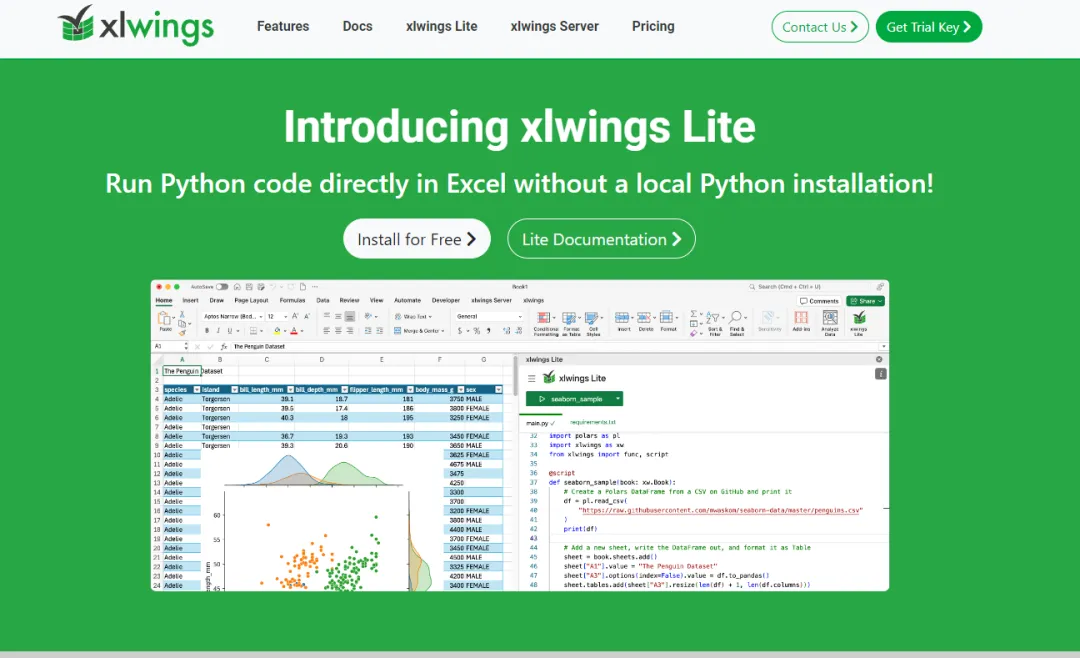Viewport: 1080px width, 658px height.
Task: Close the xlwings Lite task pane
Action: click(x=879, y=360)
